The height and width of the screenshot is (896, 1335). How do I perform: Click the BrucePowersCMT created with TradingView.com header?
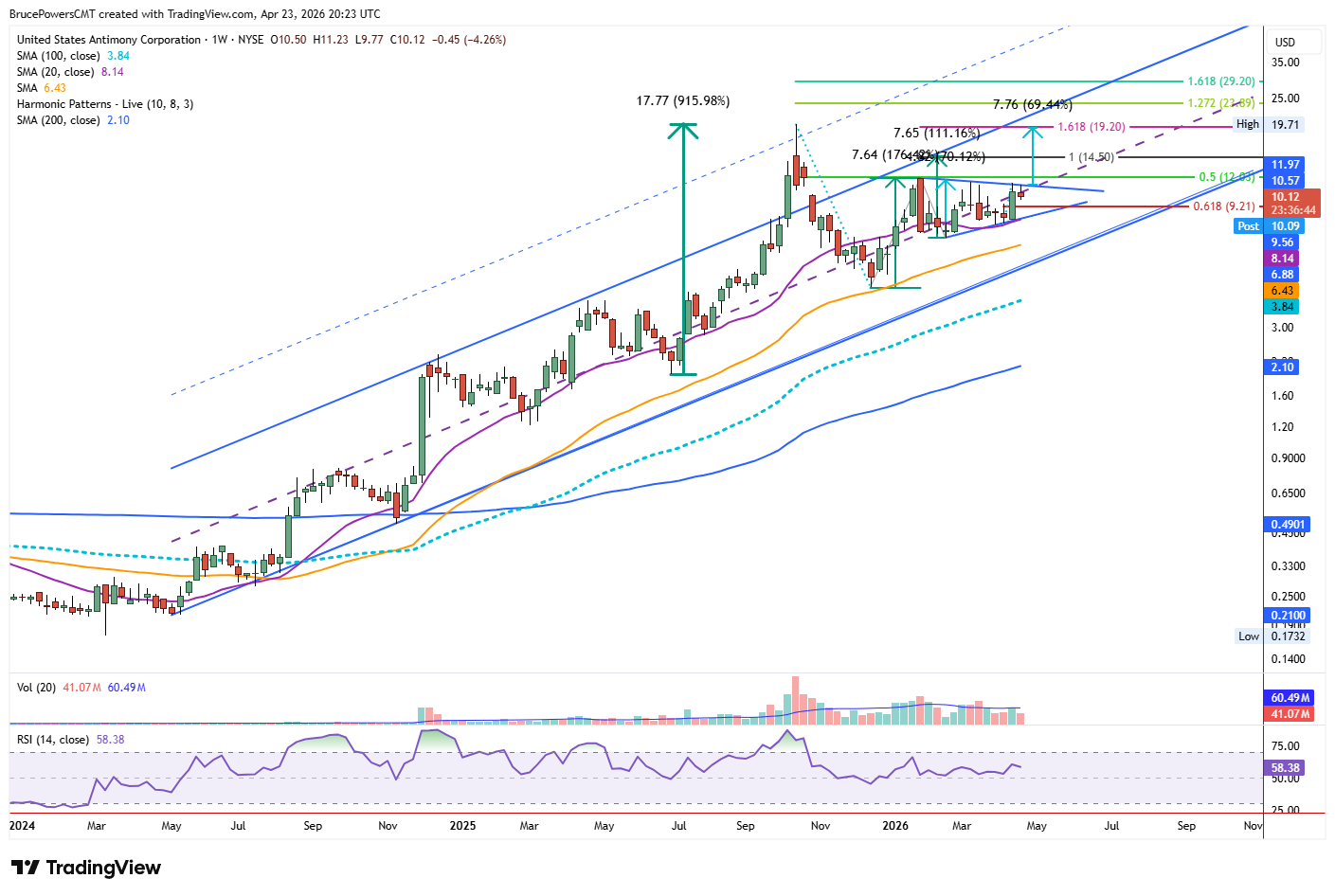point(195,14)
